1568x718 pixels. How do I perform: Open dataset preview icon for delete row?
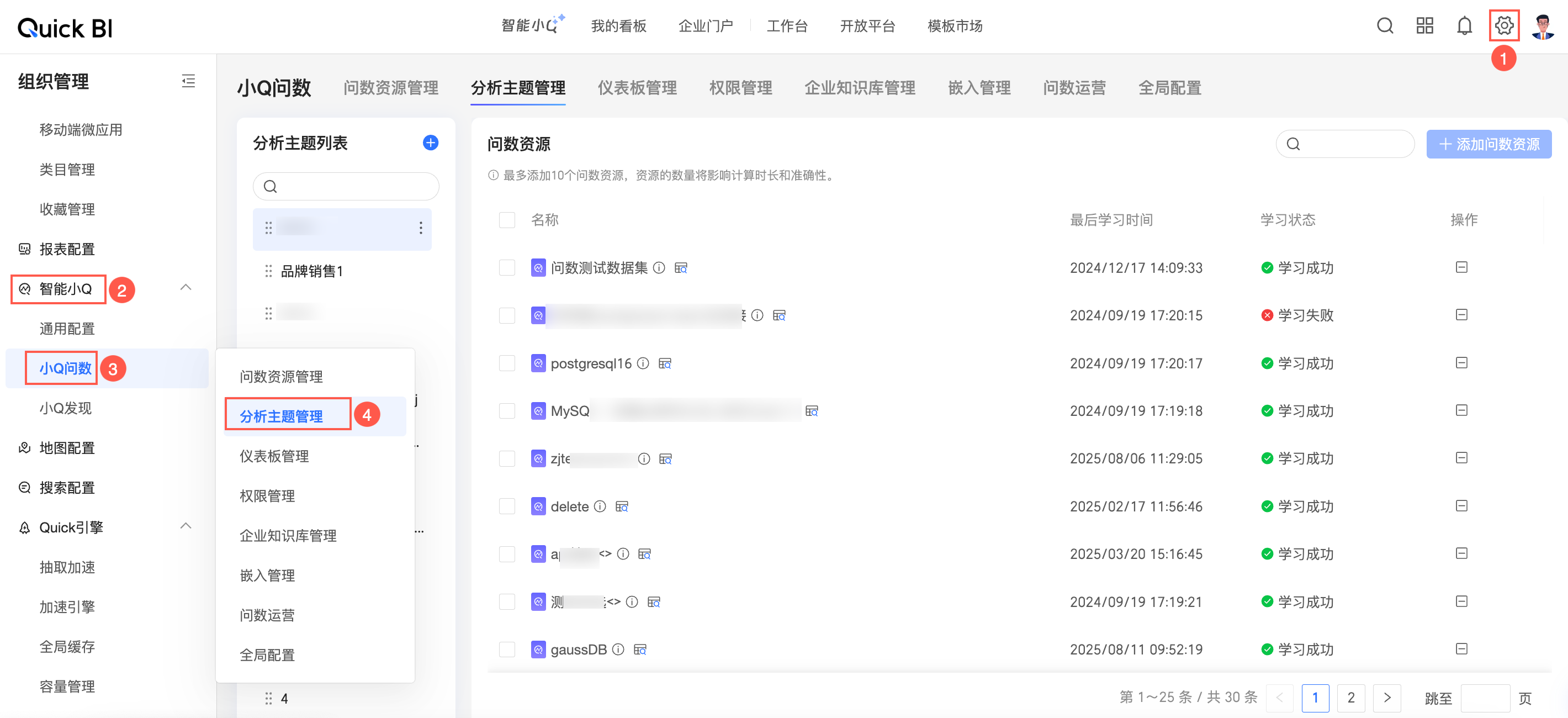tap(622, 506)
